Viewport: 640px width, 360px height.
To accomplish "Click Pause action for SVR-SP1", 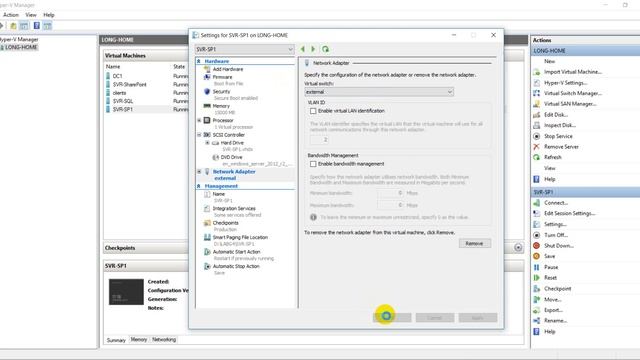I will pos(551,267).
